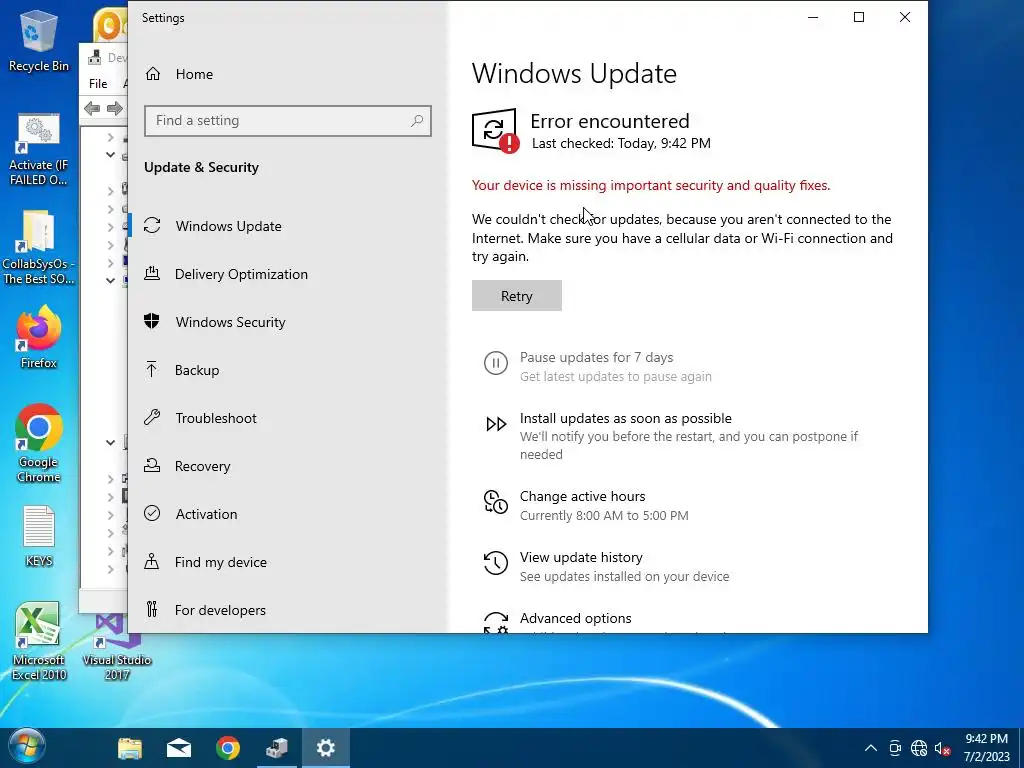The image size is (1024, 768).
Task: Select CollabSysOs folder shortcut on desktop
Action: 39,248
